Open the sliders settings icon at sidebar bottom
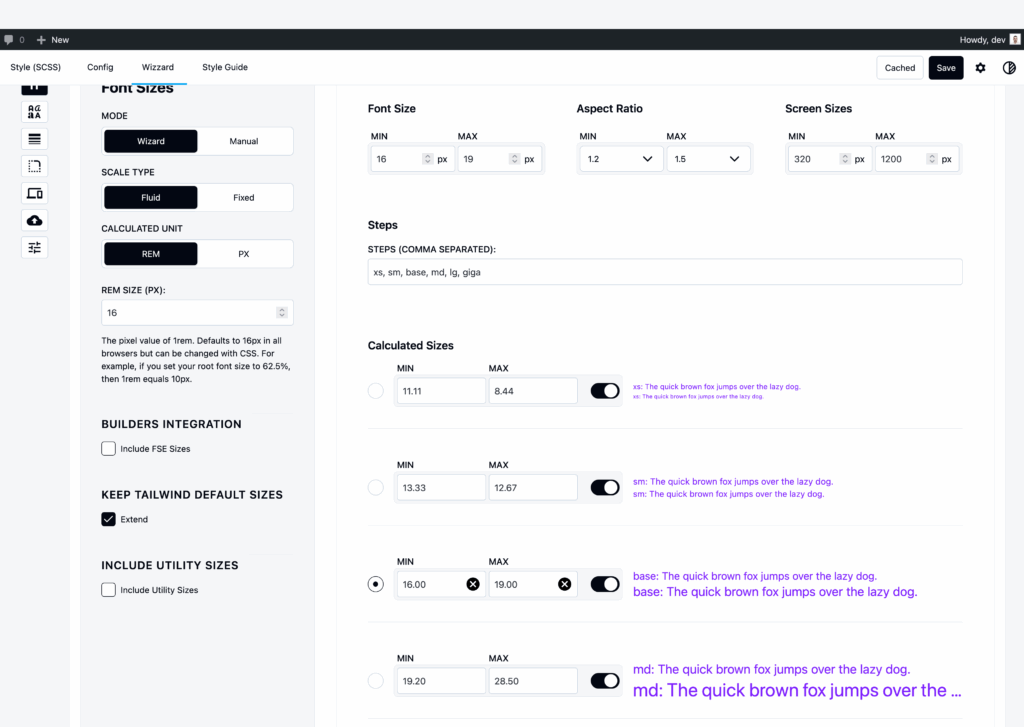Screen dimensions: 1024x727 point(34,247)
